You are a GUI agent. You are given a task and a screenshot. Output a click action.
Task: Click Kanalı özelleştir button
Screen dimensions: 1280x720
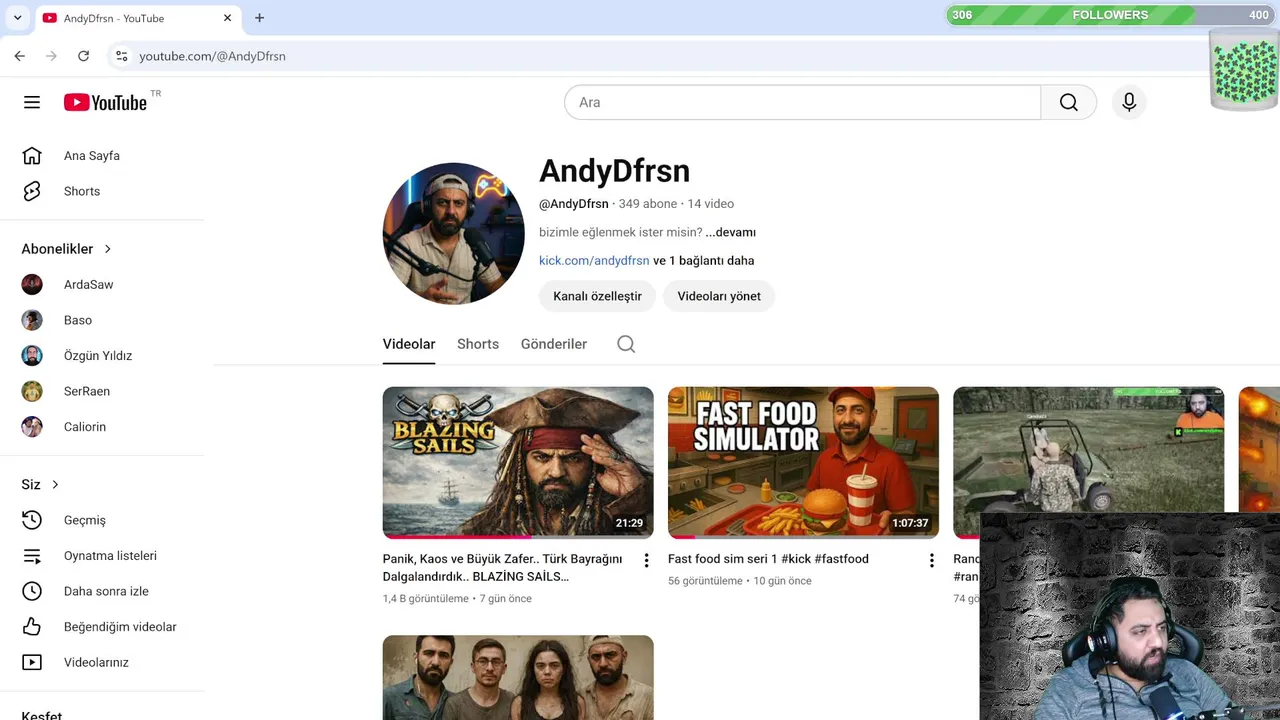(597, 296)
